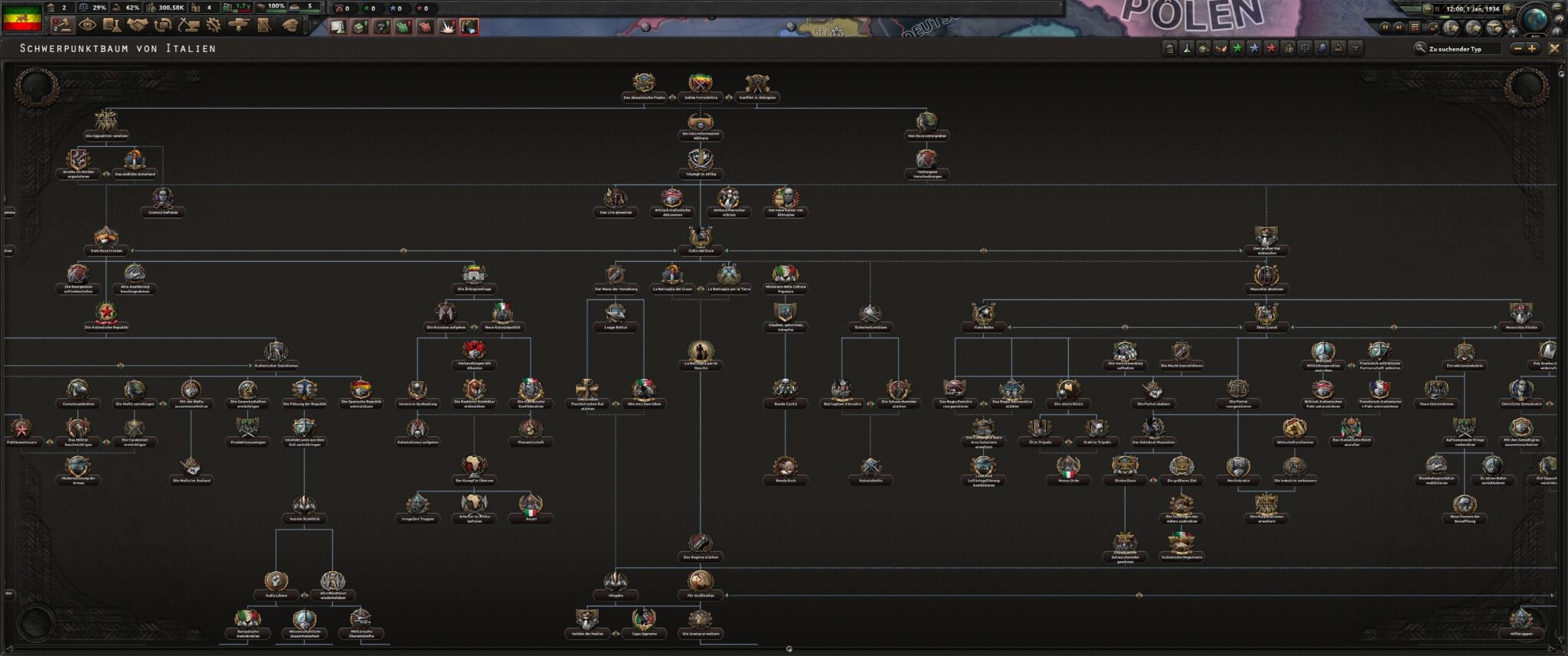Open the main menu hamburger icon
This screenshot has height=656, width=1568.
[1557, 8]
